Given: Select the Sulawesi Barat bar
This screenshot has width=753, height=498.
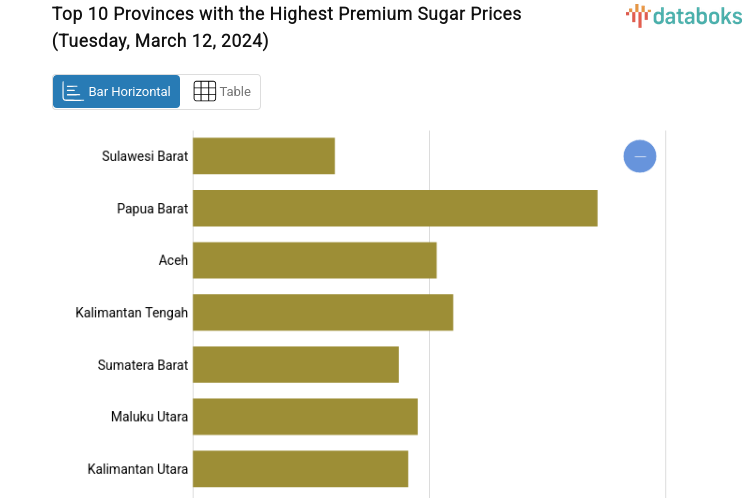Looking at the screenshot, I should click(264, 156).
